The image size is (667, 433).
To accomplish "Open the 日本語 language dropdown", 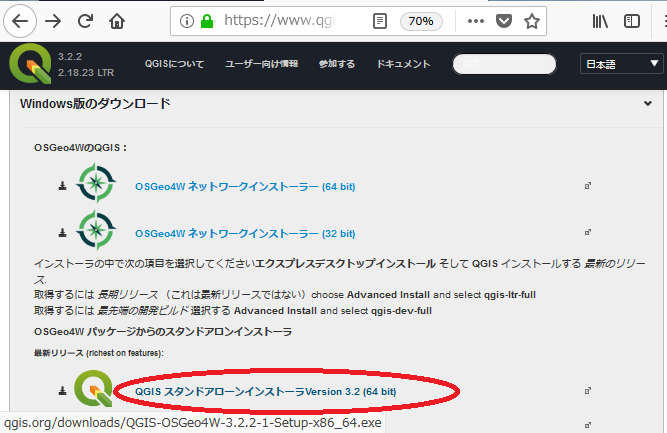I will [x=621, y=64].
